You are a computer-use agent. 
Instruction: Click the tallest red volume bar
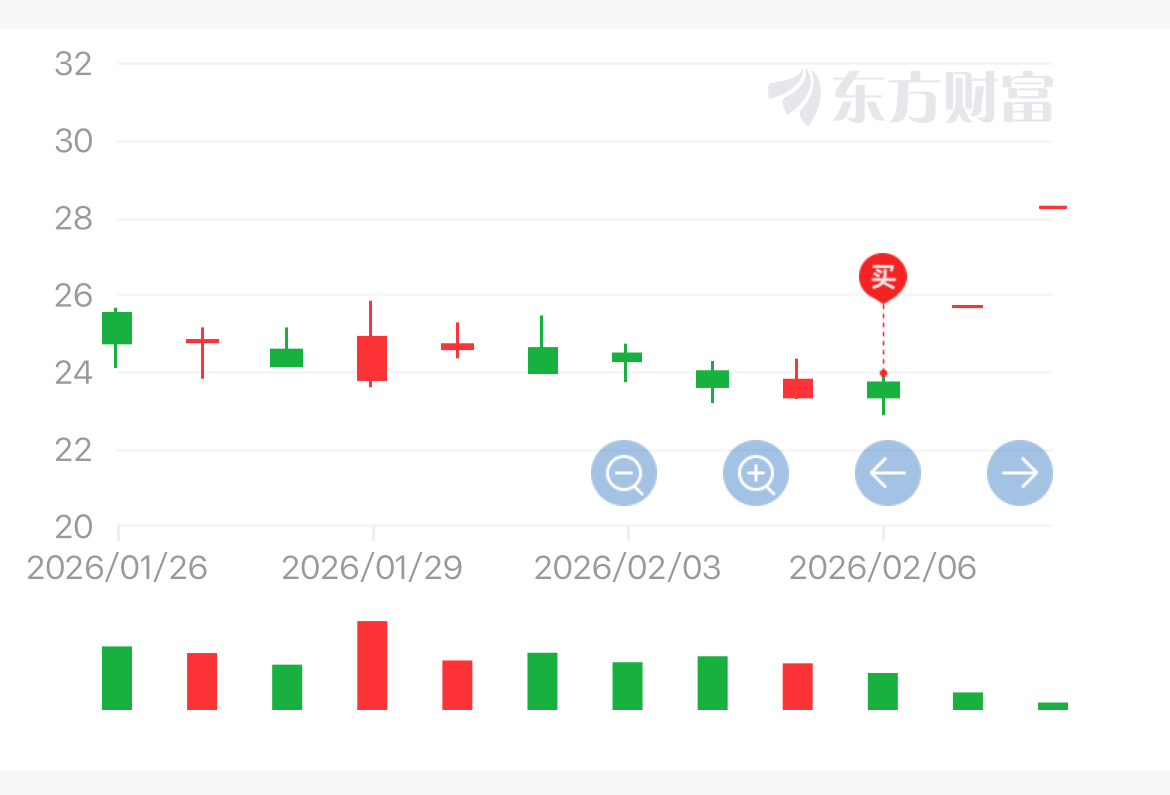(372, 665)
